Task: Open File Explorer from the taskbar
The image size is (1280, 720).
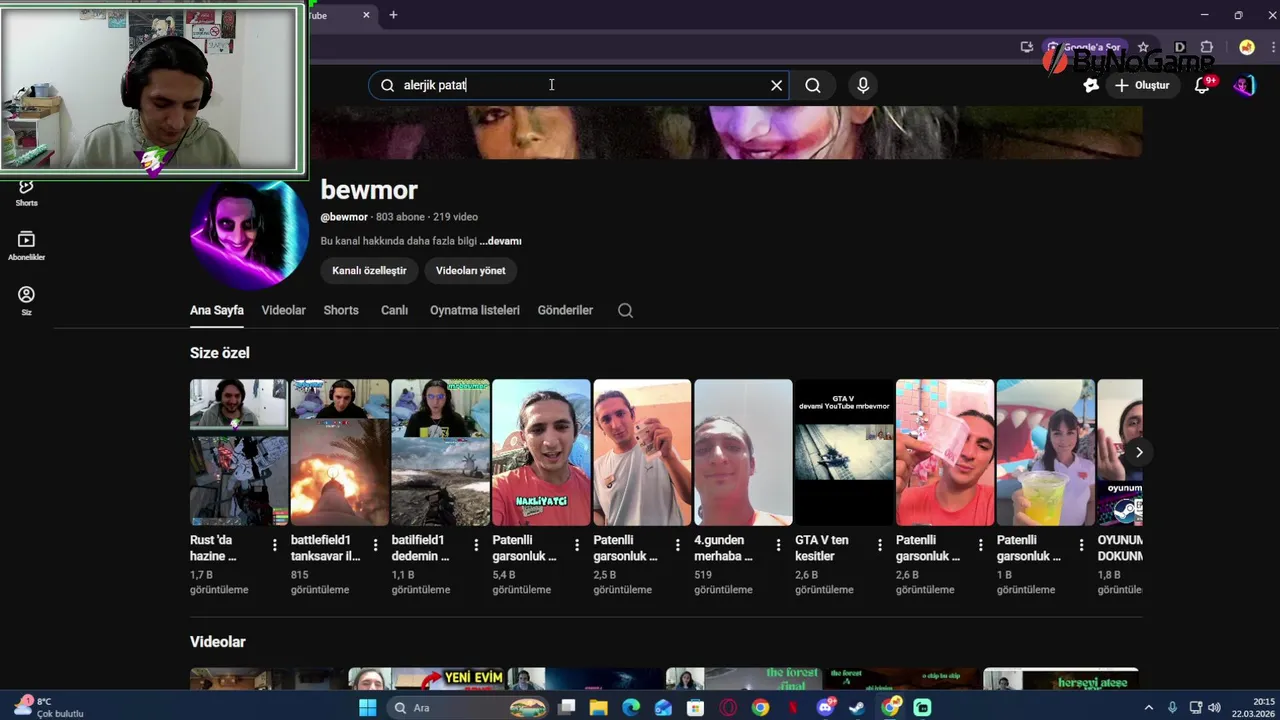Action: pyautogui.click(x=598, y=708)
